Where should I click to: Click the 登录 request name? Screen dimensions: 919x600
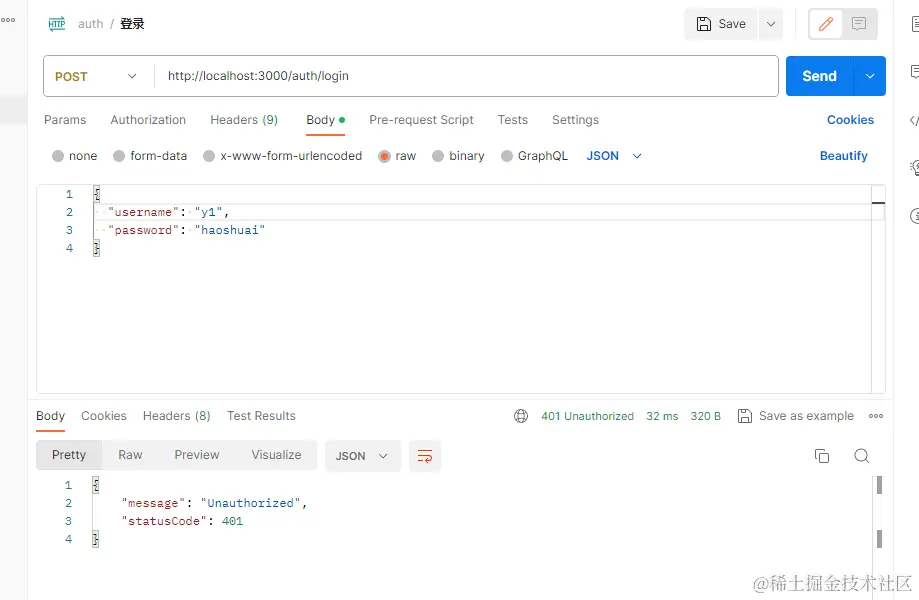tap(132, 24)
